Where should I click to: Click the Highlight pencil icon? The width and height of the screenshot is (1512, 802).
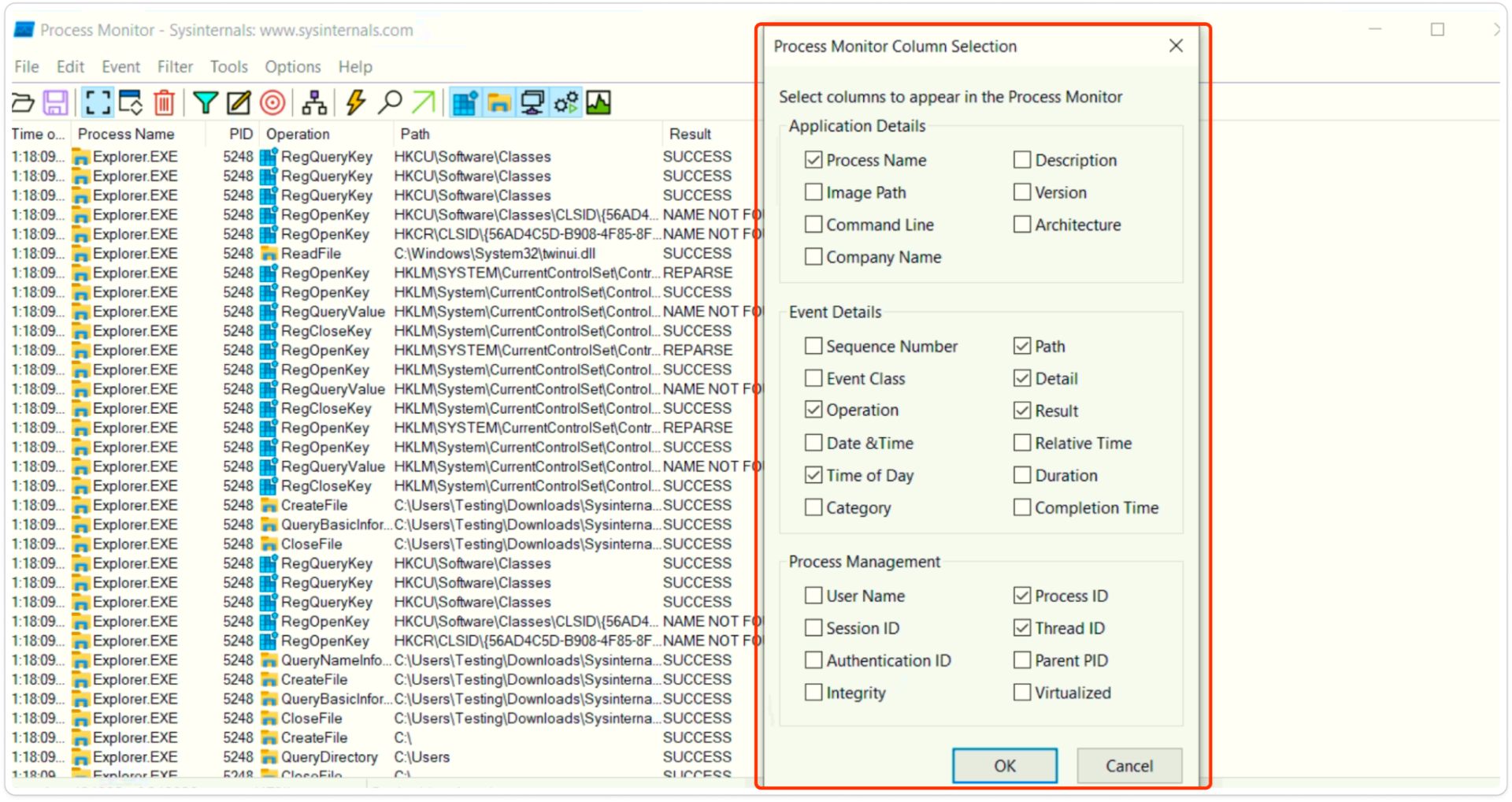coord(238,102)
